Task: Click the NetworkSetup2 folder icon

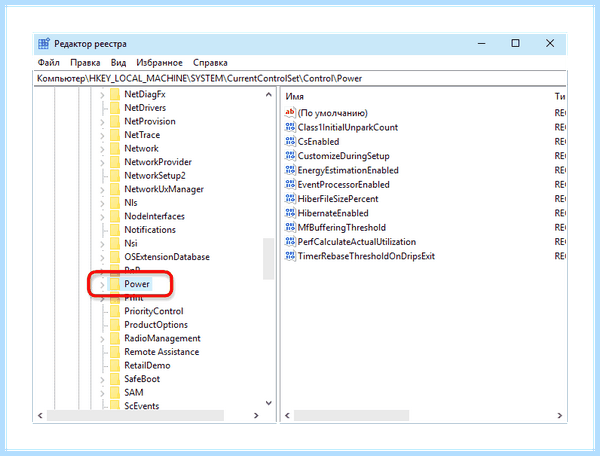Action: pos(115,176)
